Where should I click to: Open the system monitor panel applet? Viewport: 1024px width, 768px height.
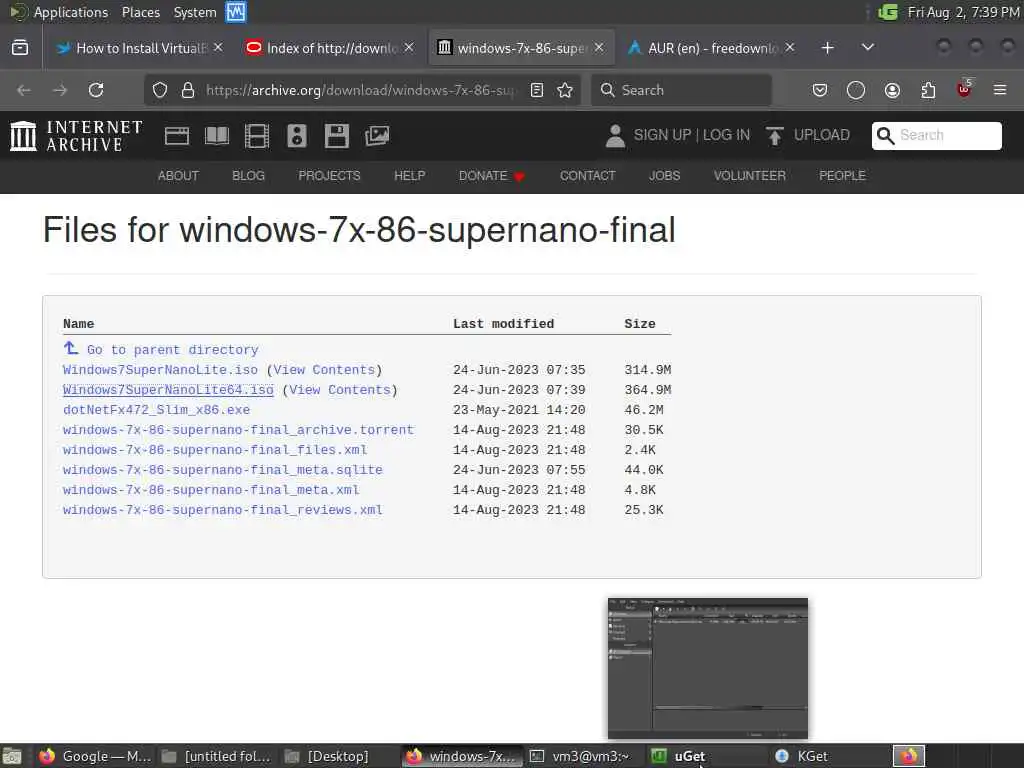pos(236,12)
